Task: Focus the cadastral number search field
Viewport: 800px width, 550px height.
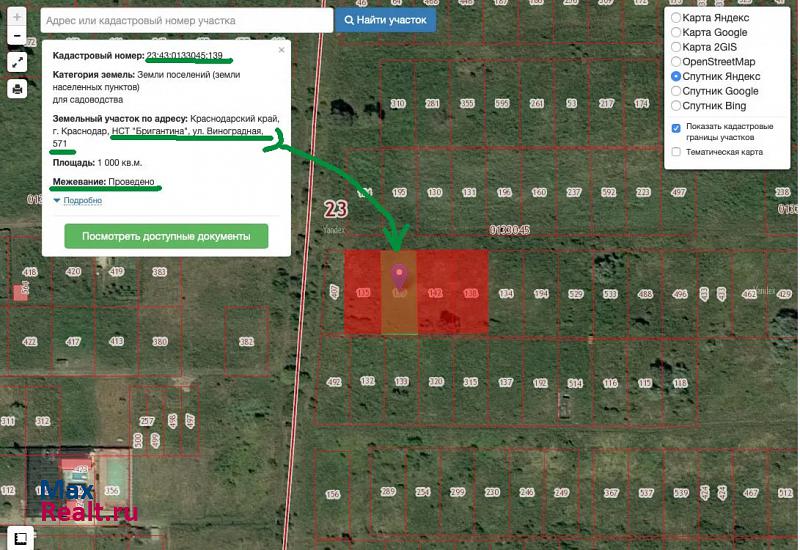Action: coord(187,20)
